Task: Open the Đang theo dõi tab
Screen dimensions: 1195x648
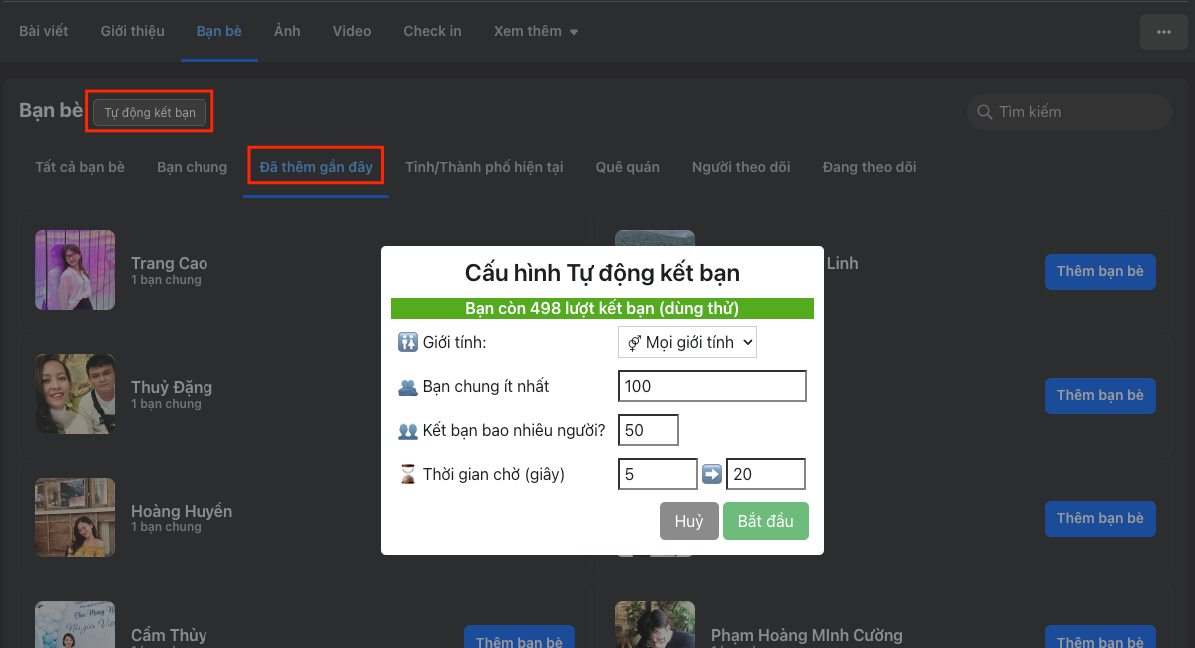Action: tap(870, 167)
